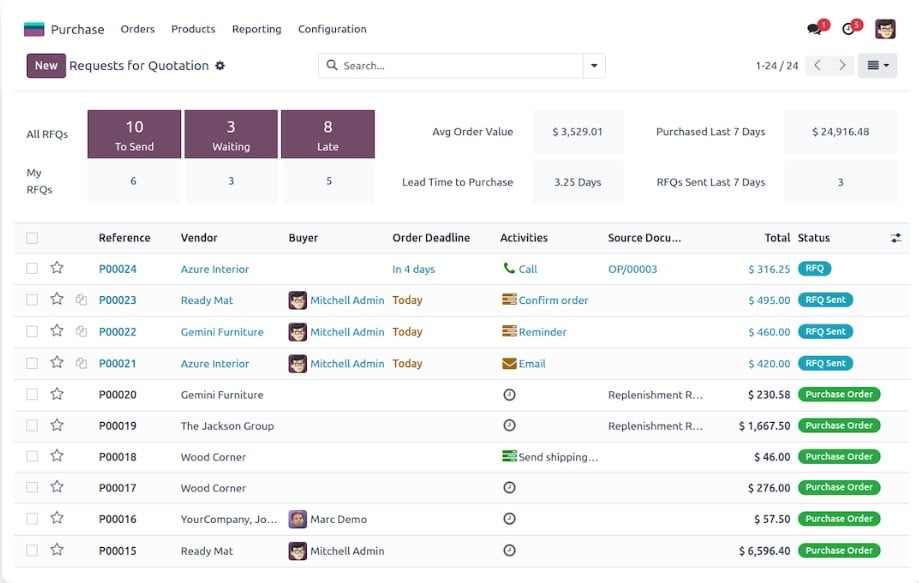The width and height of the screenshot is (919, 583).
Task: Click the Purchase app logo icon
Action: tap(34, 29)
